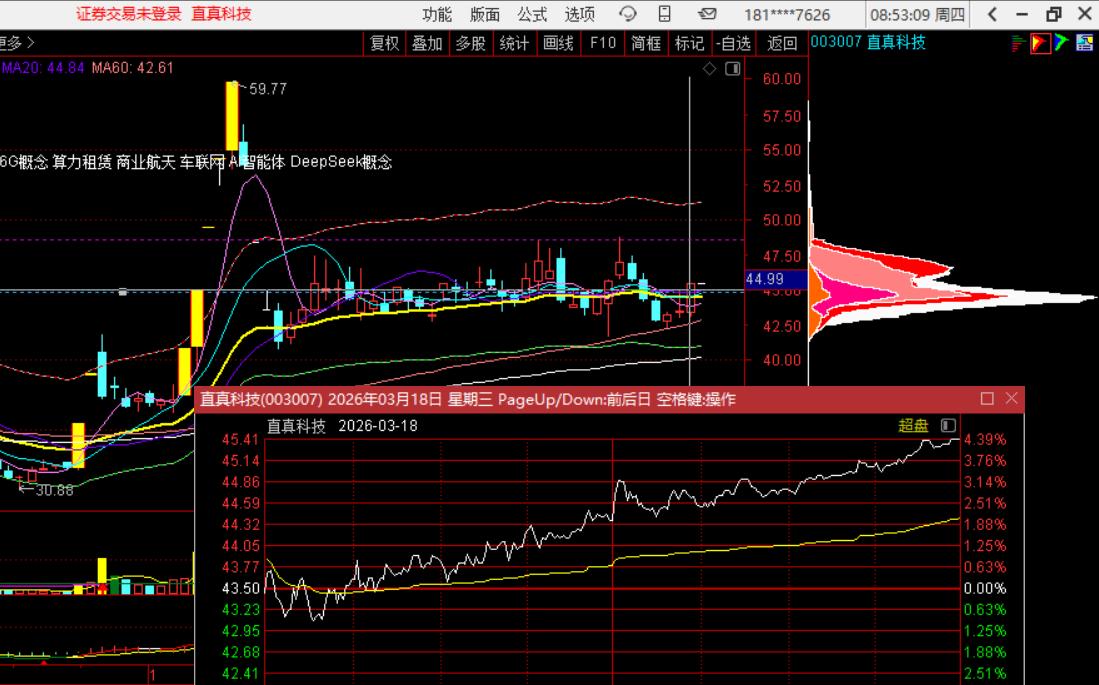Open the 公式 menu
The height and width of the screenshot is (685, 1099).
point(532,14)
